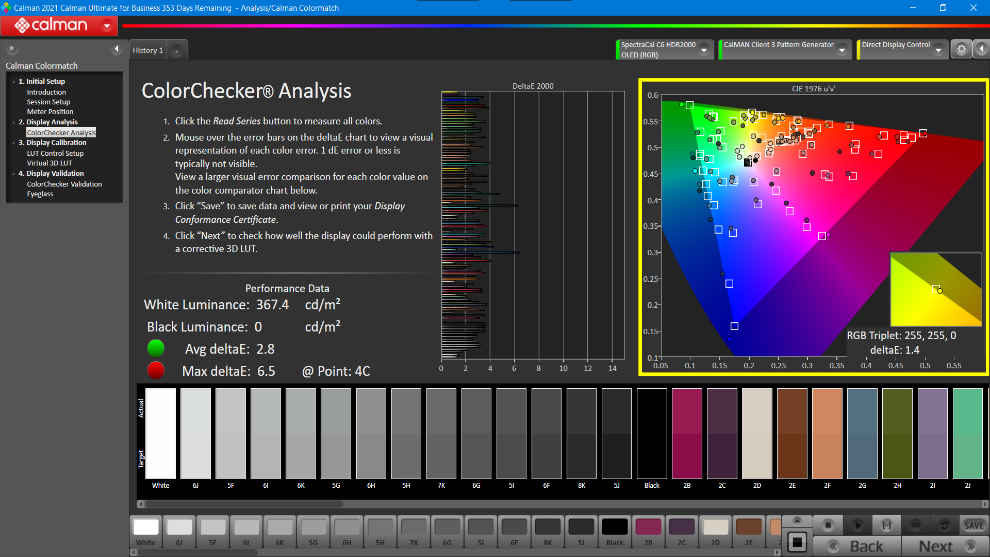Image resolution: width=990 pixels, height=557 pixels.
Task: Click the DeltaE 2000 bar chart
Action: pos(532,225)
